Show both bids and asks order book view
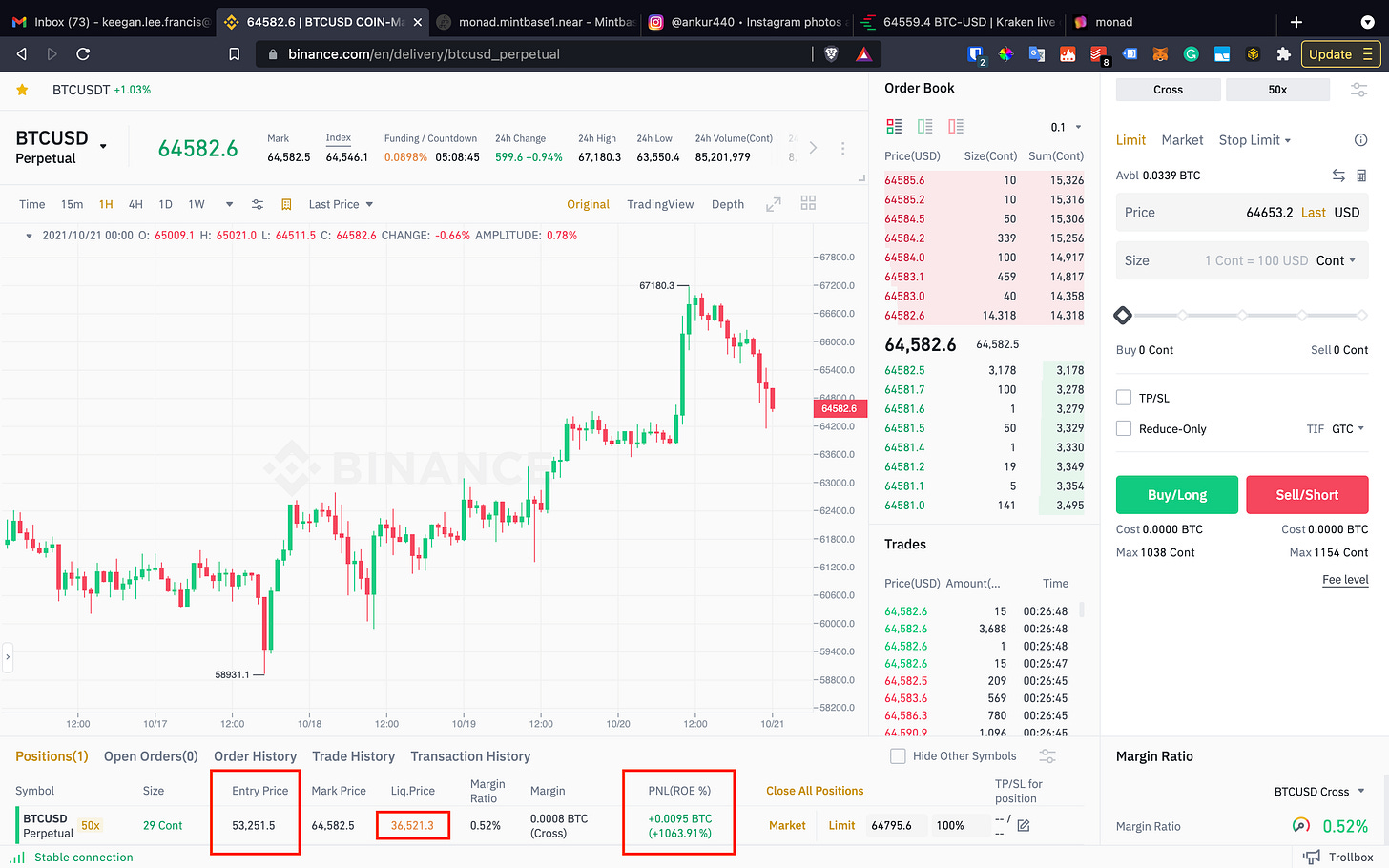This screenshot has width=1389, height=868. [894, 126]
